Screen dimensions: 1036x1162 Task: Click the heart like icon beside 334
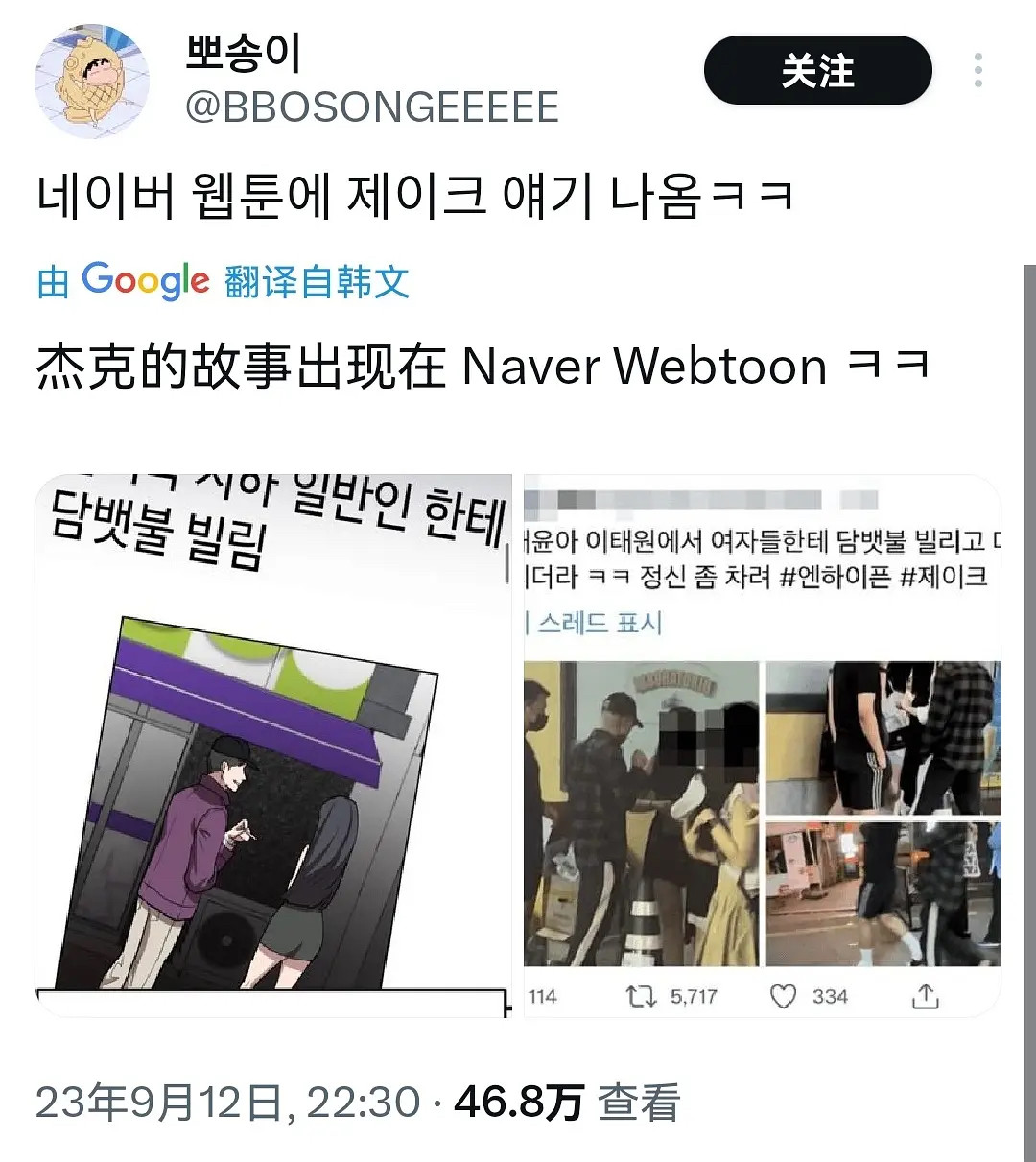[784, 997]
